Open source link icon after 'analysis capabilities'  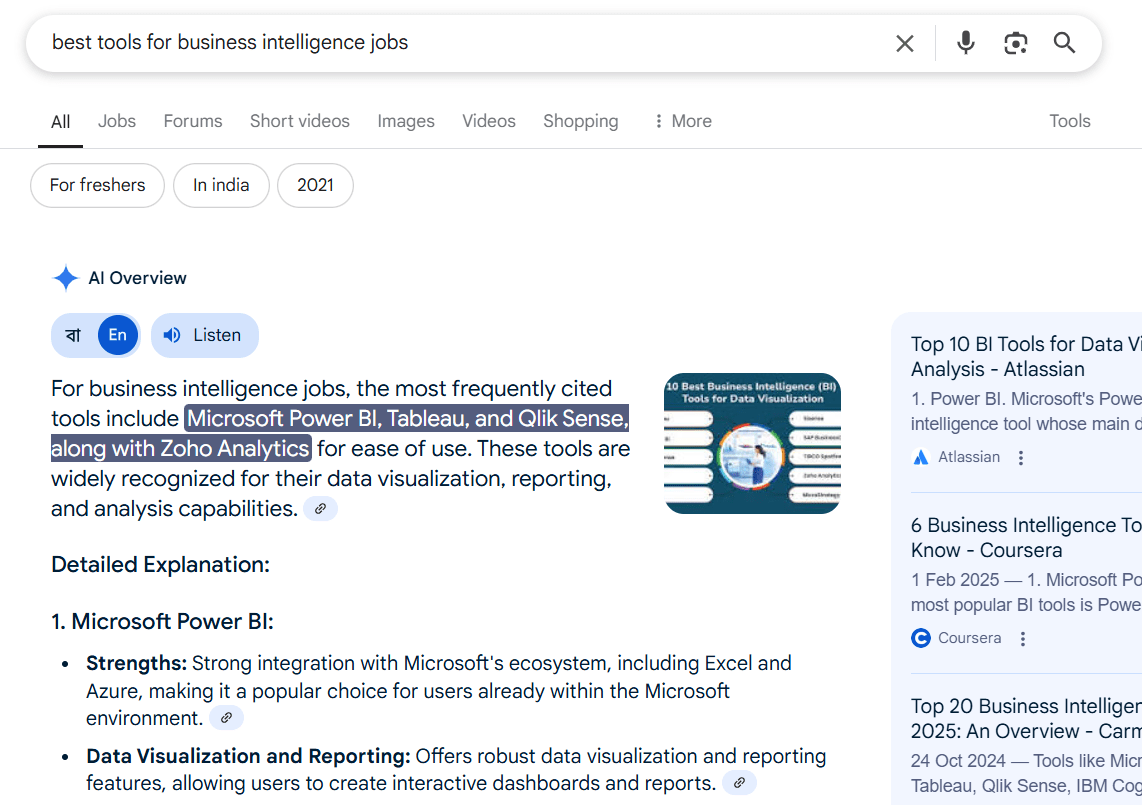click(320, 508)
